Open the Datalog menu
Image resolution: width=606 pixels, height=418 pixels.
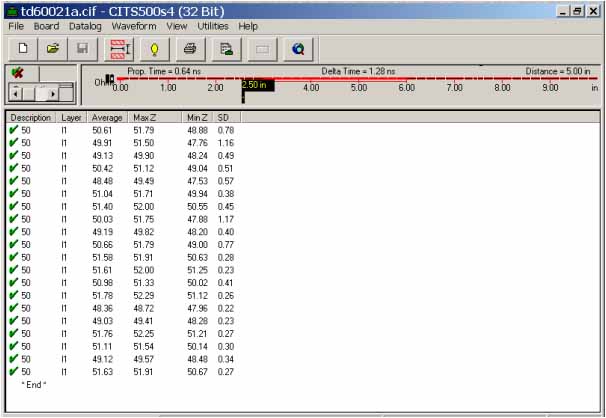pyautogui.click(x=85, y=26)
